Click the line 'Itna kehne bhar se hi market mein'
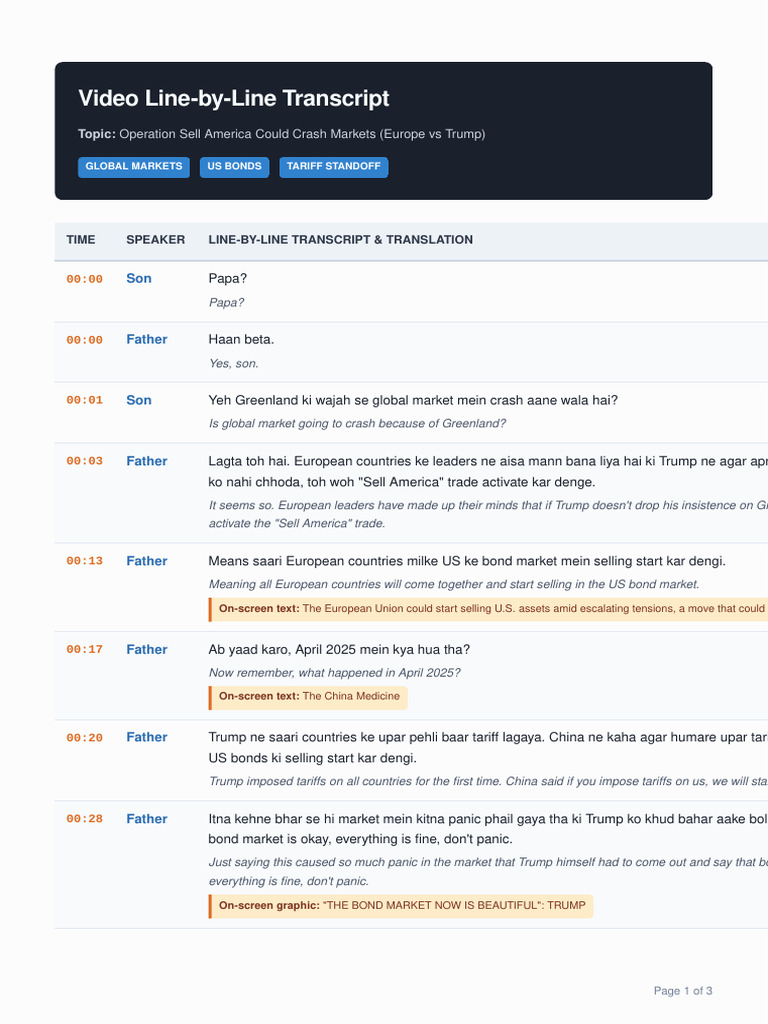The height and width of the screenshot is (1024, 768). 488,829
